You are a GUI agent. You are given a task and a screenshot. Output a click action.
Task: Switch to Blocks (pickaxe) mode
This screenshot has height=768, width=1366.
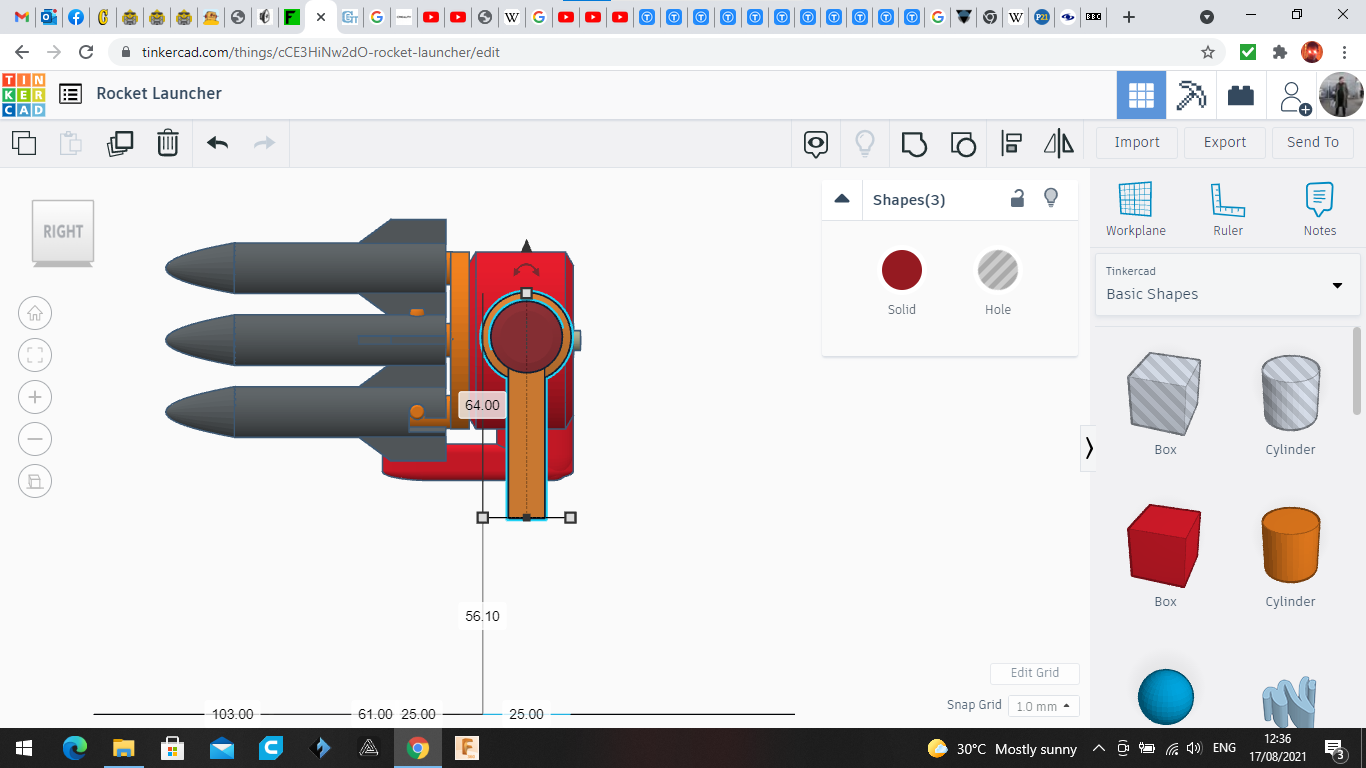pyautogui.click(x=1191, y=95)
